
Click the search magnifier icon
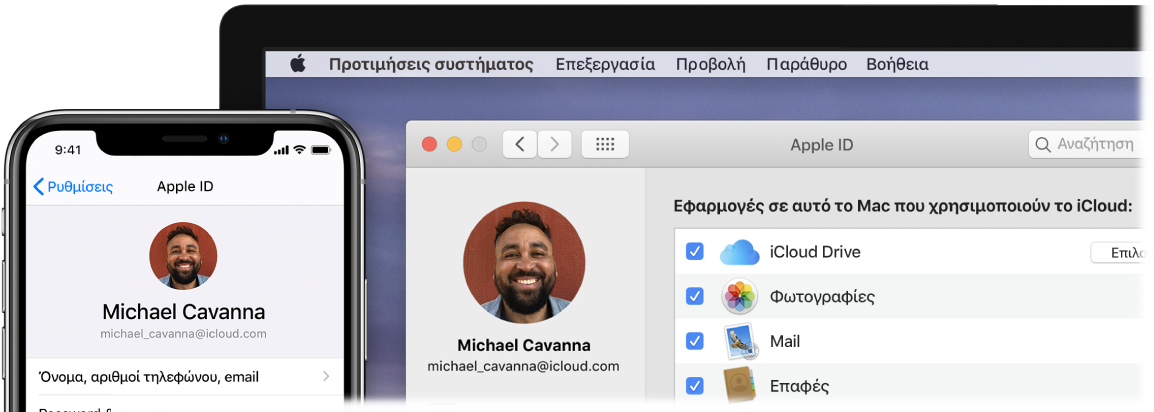pyautogui.click(x=1043, y=144)
